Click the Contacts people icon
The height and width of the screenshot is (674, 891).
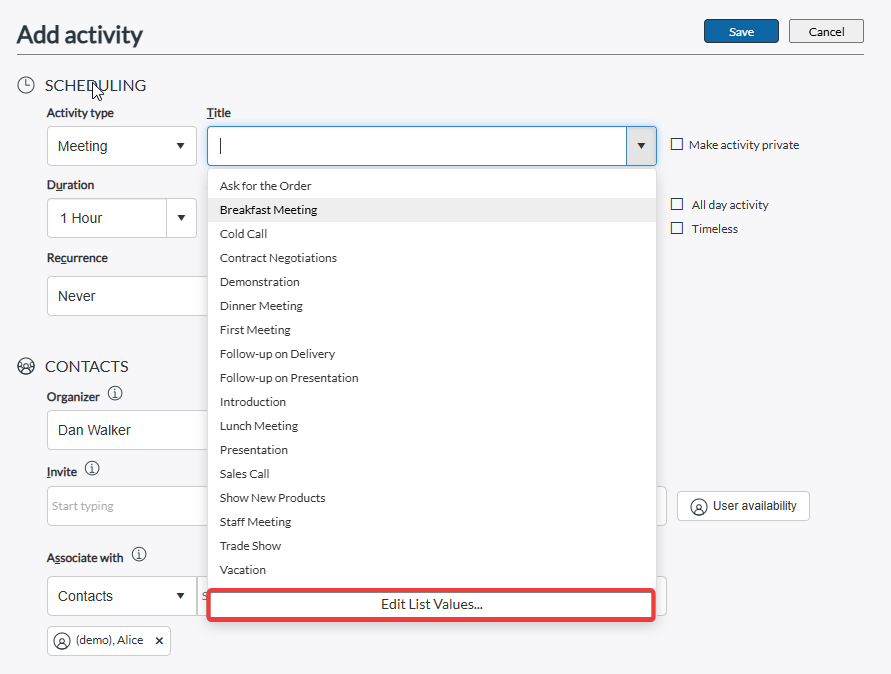(x=26, y=367)
